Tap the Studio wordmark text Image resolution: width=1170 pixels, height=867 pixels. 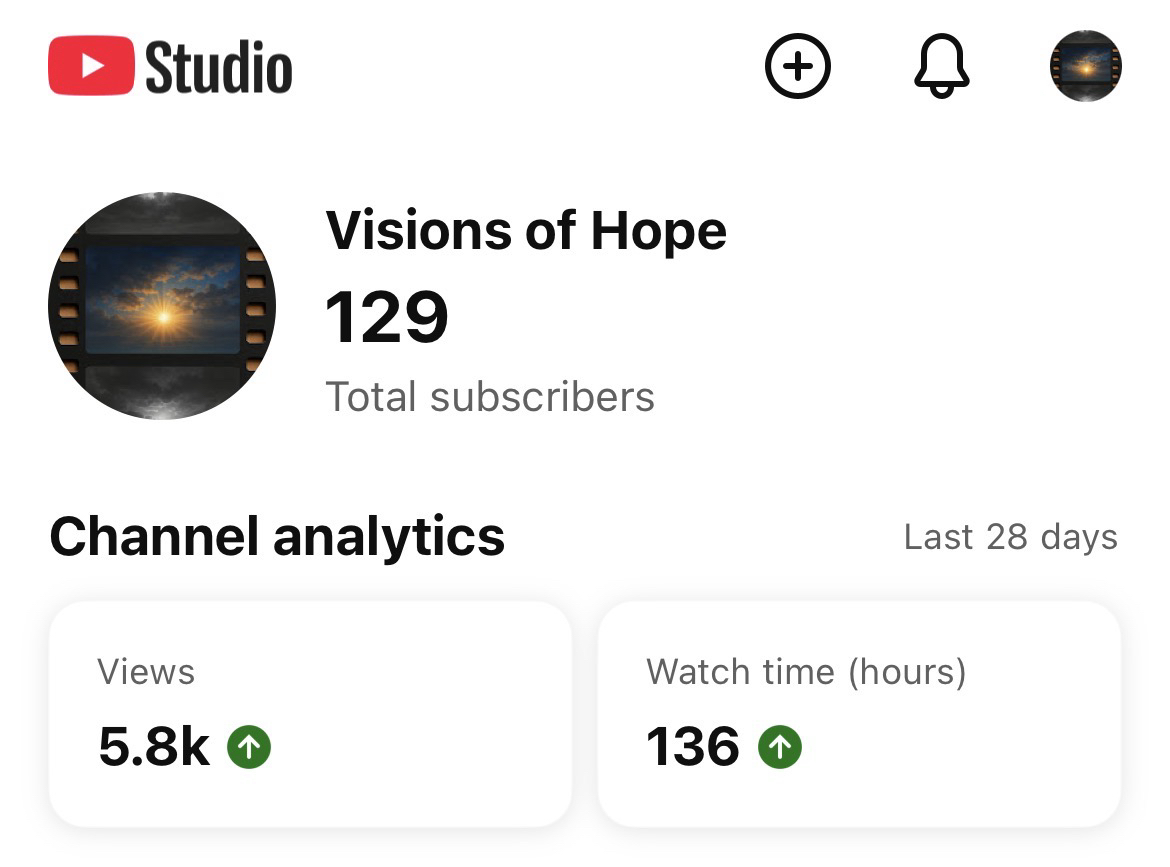[x=219, y=67]
